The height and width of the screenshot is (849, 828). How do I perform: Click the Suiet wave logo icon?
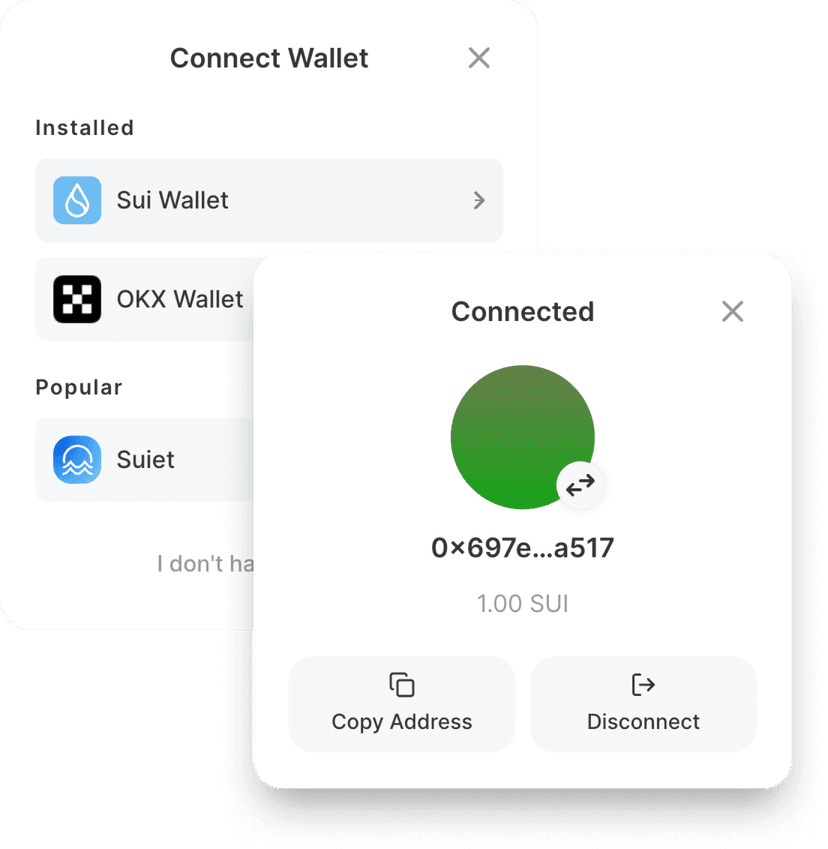pyautogui.click(x=77, y=459)
